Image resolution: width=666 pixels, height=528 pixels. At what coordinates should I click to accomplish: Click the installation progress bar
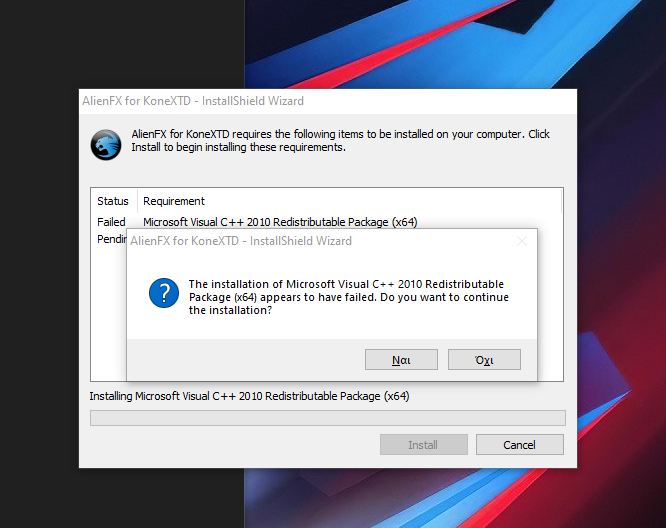pos(327,418)
